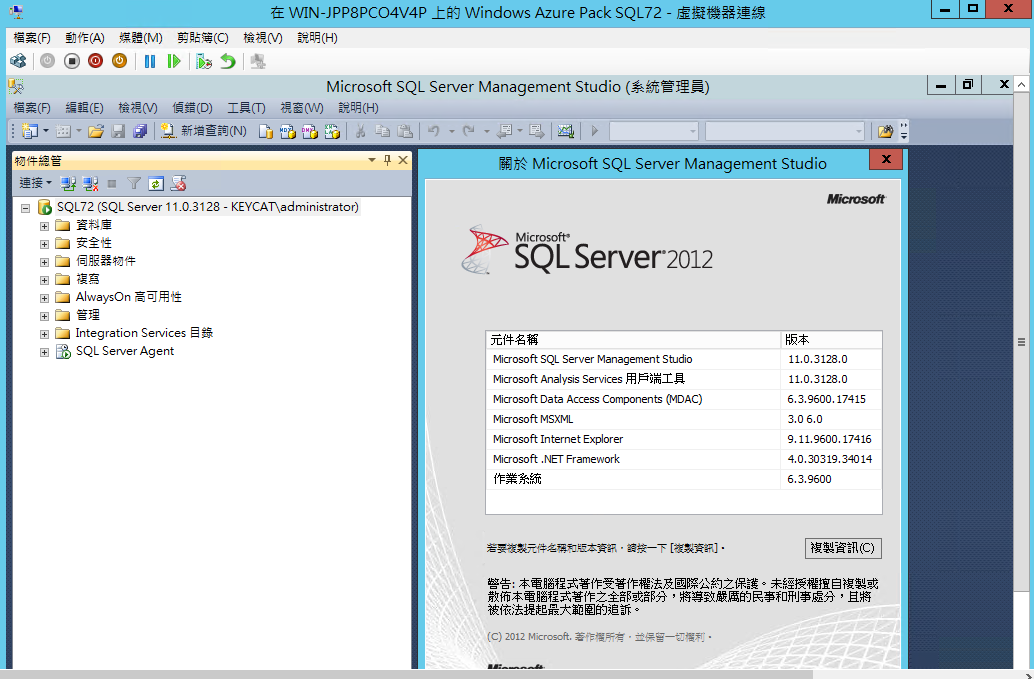Toggle the auto-hide pin on 物件總管 panel
The image size is (1034, 679).
click(x=387, y=160)
